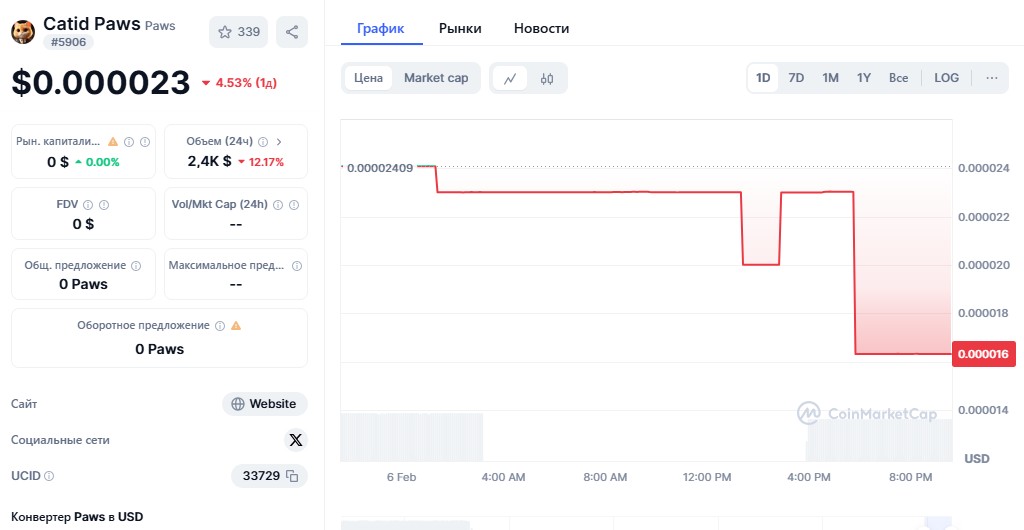This screenshot has width=1024, height=530.
Task: Toggle chart to Market cap view
Action: point(436,78)
